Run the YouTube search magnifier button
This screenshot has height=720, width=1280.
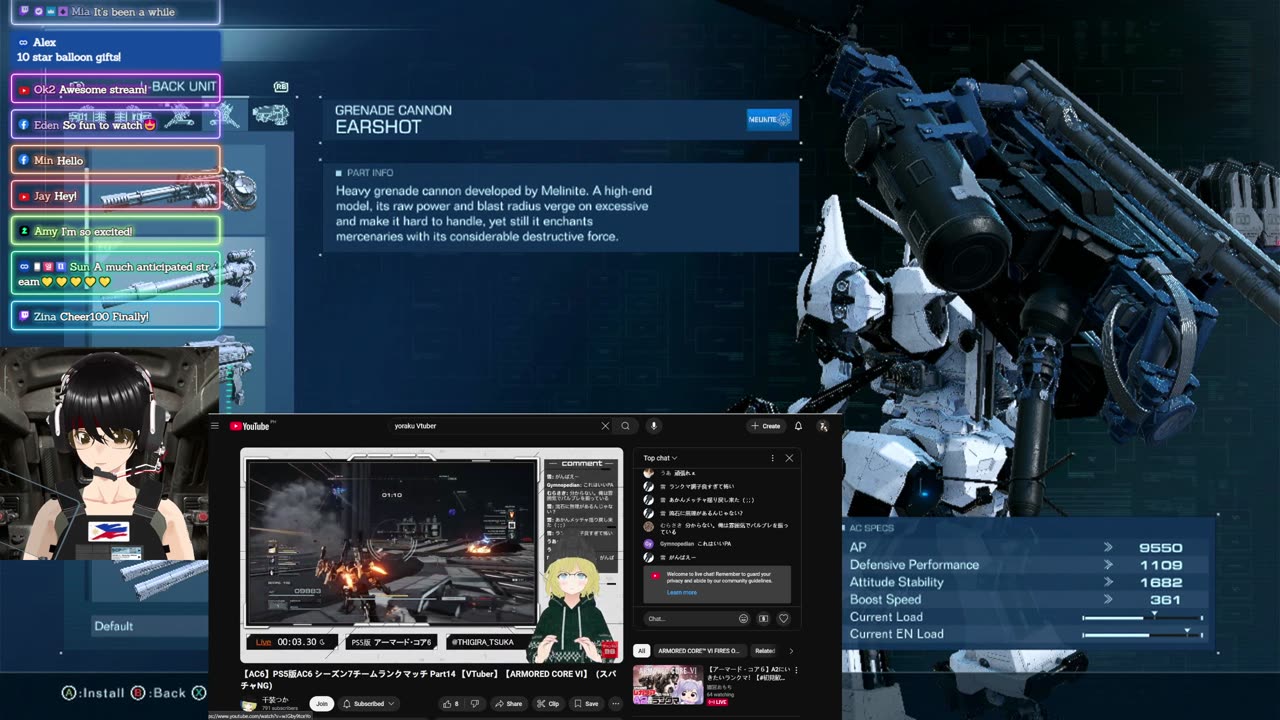626,426
